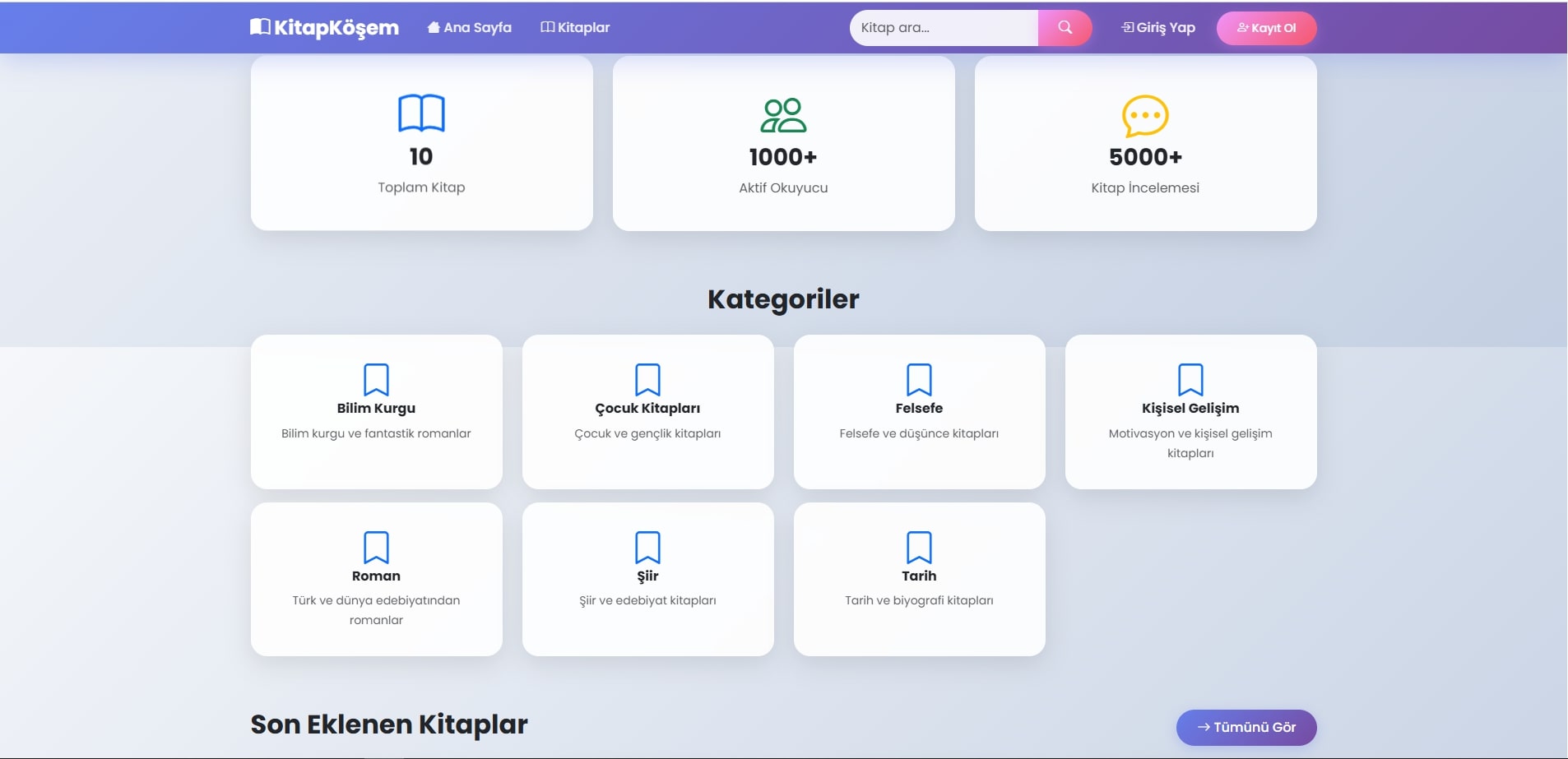Click the bookmark icon on the Tarih card
Image resolution: width=1568 pixels, height=759 pixels.
coord(920,548)
